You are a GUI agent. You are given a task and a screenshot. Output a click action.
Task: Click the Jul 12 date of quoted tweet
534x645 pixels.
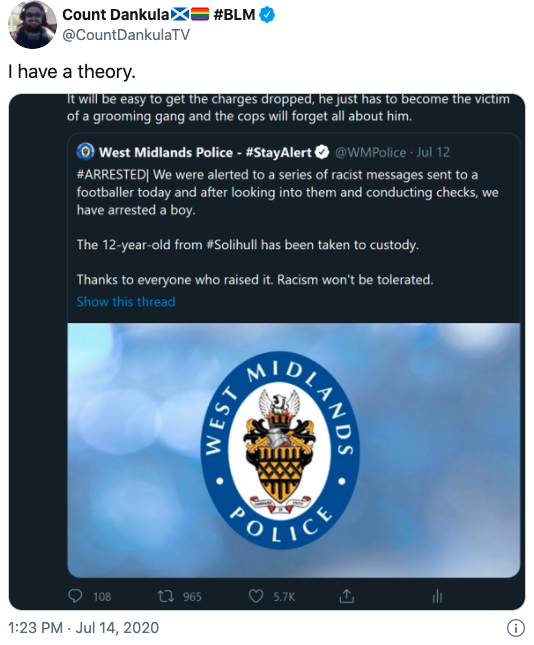(433, 153)
